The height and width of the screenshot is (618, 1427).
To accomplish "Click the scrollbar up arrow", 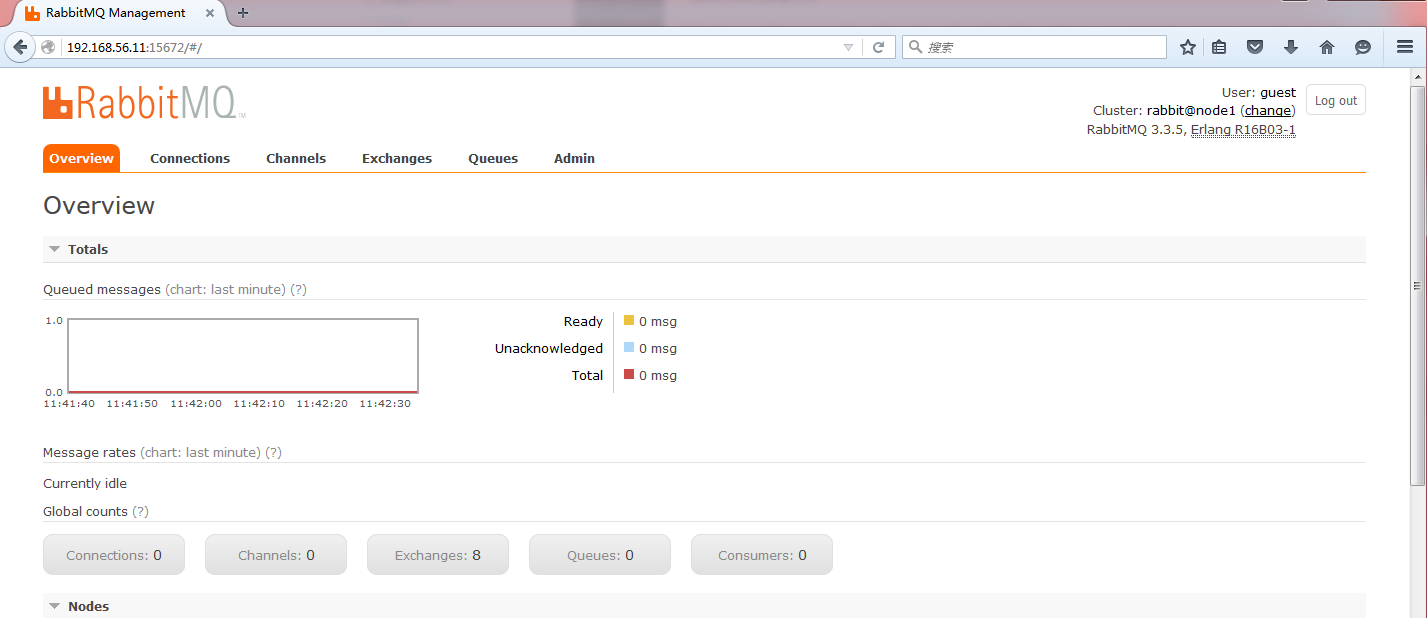I will [1418, 76].
